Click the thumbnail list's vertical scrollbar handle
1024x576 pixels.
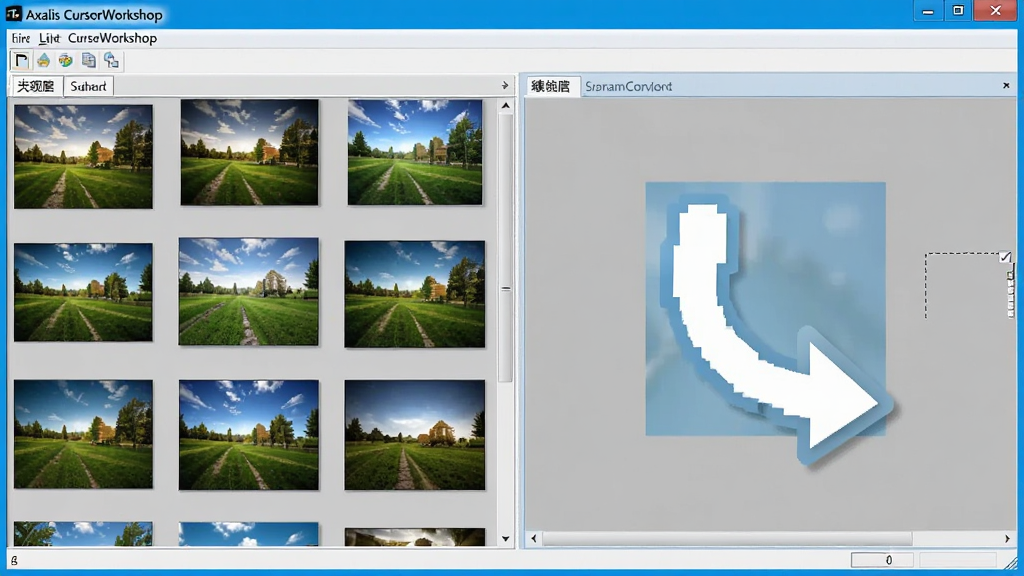click(505, 248)
